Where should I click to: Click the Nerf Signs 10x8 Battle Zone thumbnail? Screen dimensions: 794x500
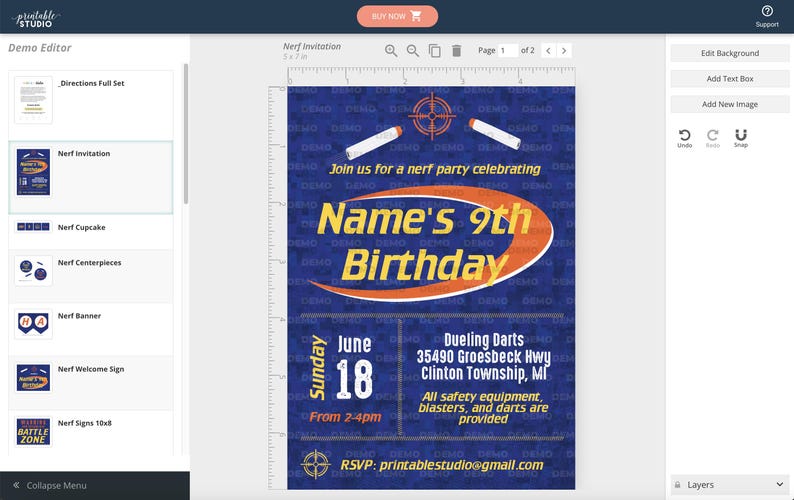coord(33,431)
